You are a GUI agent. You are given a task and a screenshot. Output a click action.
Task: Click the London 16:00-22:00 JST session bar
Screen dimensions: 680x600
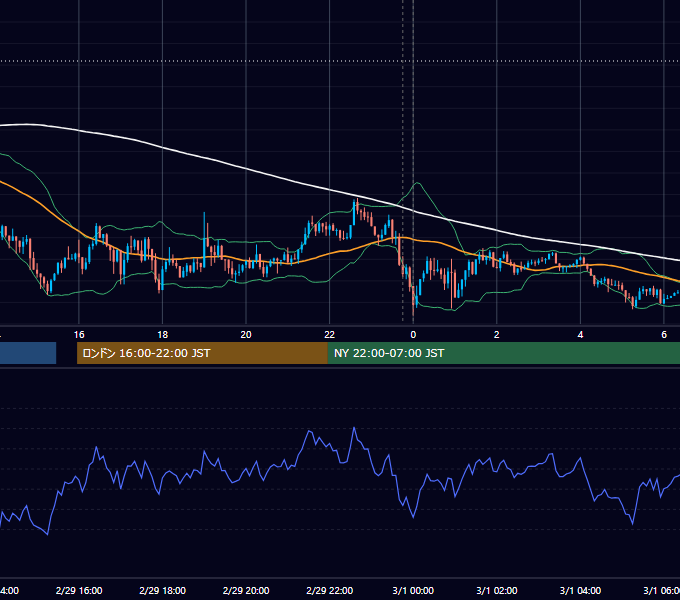[202, 353]
